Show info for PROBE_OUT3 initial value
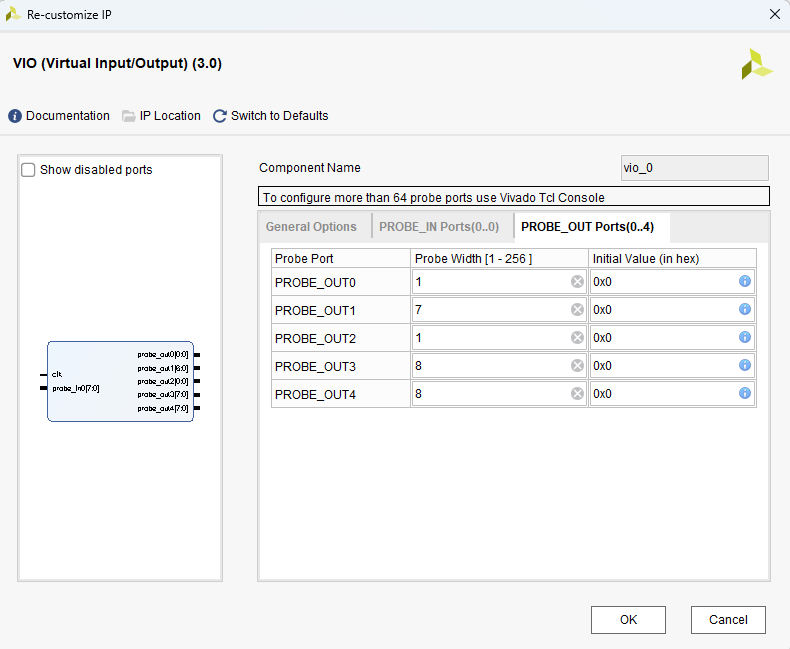The width and height of the screenshot is (790, 649). click(745, 365)
